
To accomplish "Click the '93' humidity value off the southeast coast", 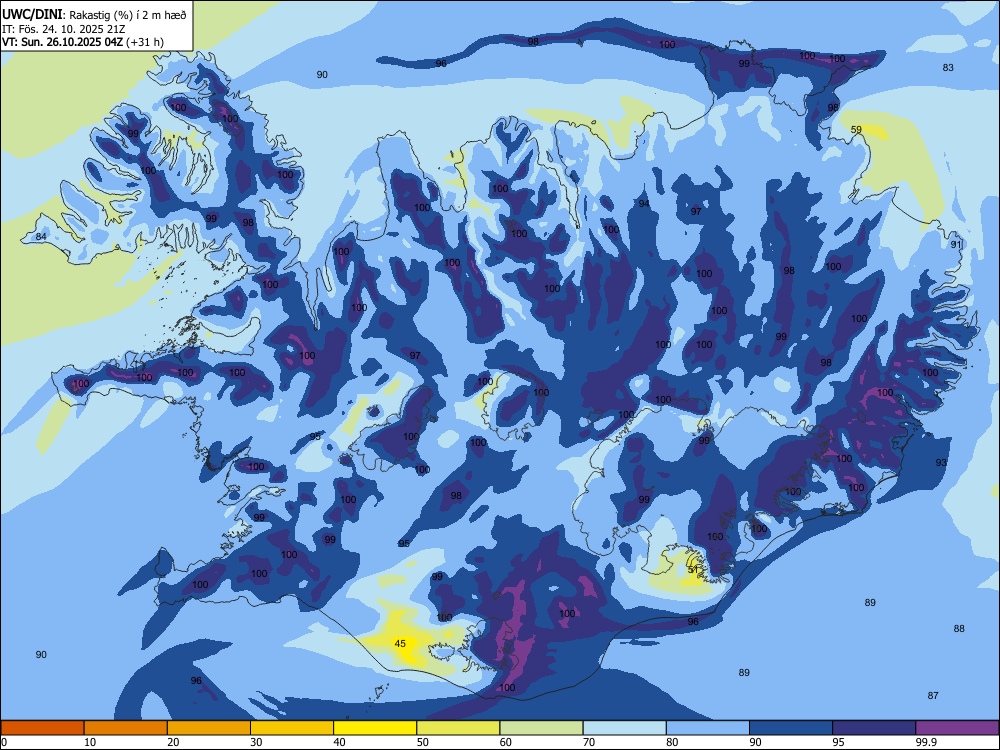I will [x=941, y=462].
